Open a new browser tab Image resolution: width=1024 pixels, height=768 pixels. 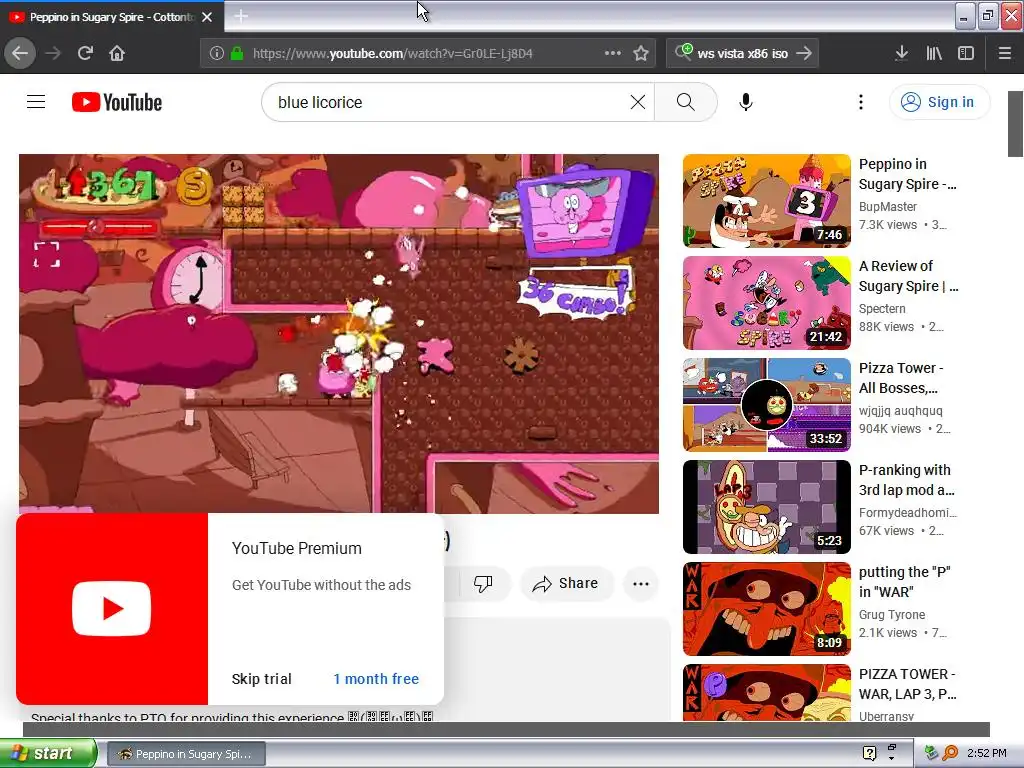(241, 16)
